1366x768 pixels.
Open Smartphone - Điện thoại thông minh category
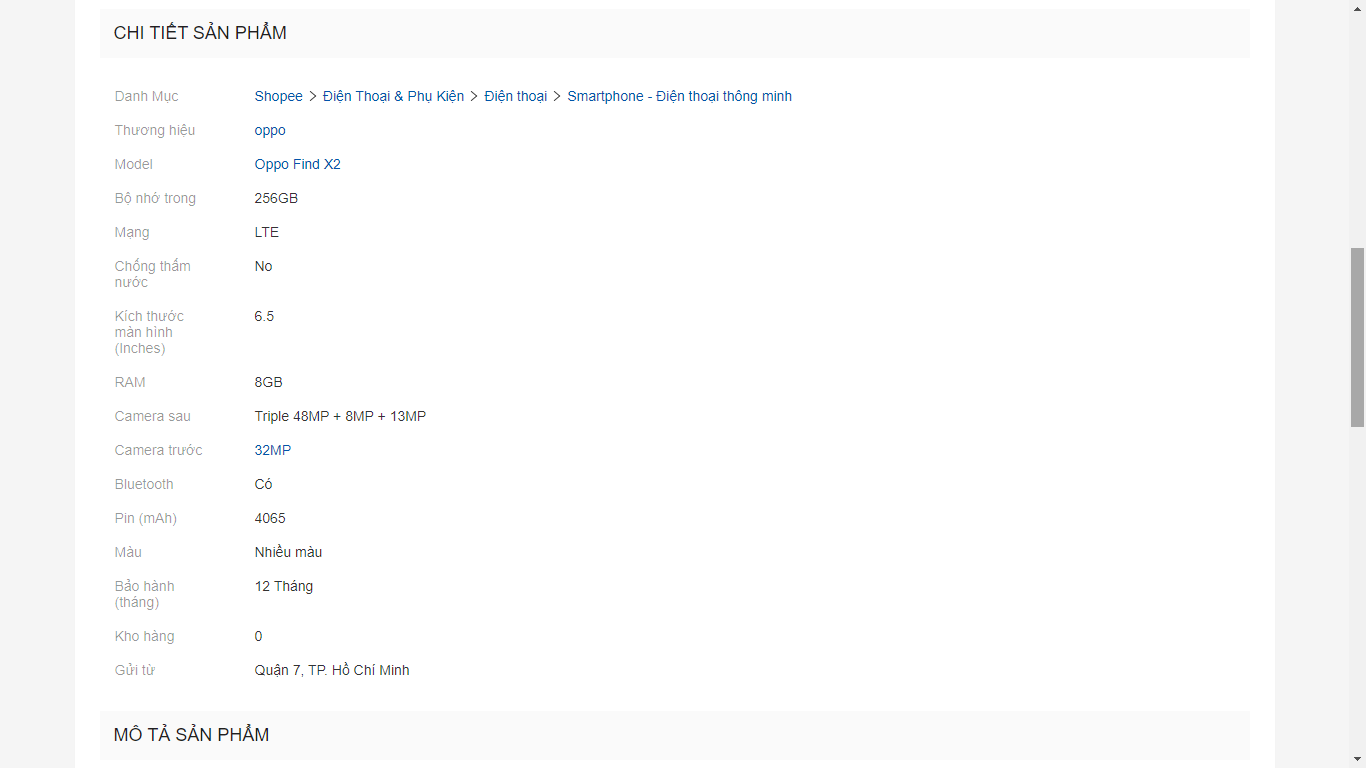point(679,96)
